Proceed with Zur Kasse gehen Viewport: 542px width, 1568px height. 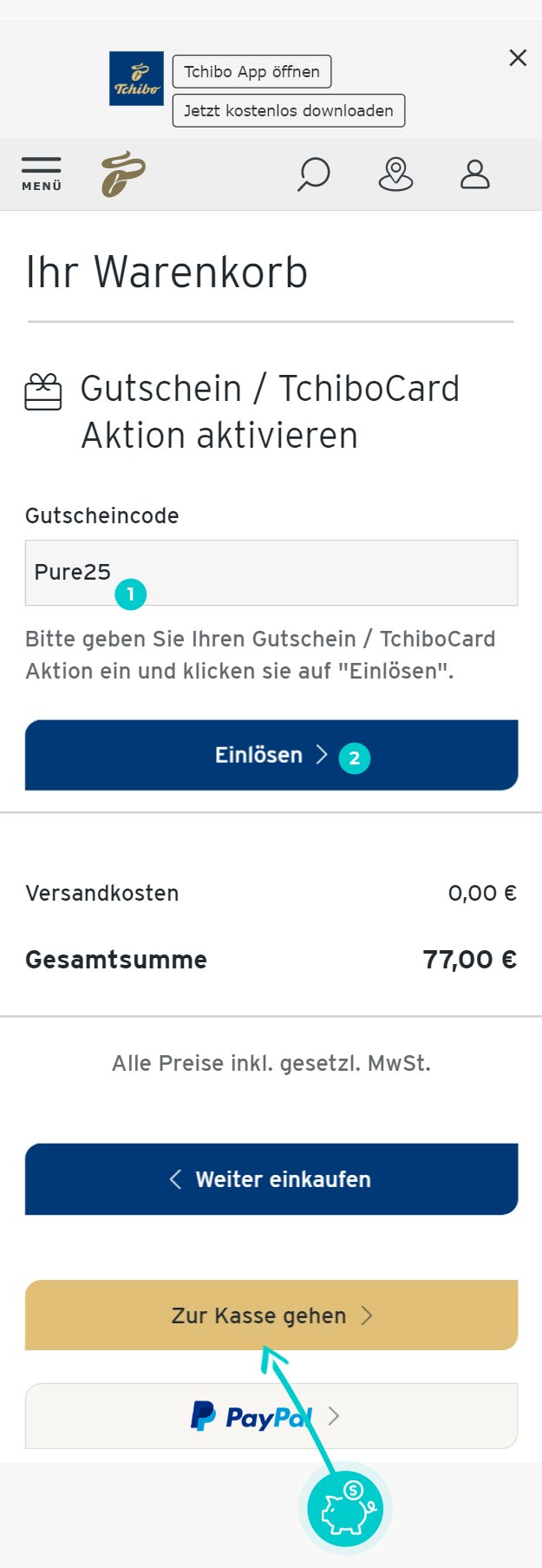point(271,1315)
